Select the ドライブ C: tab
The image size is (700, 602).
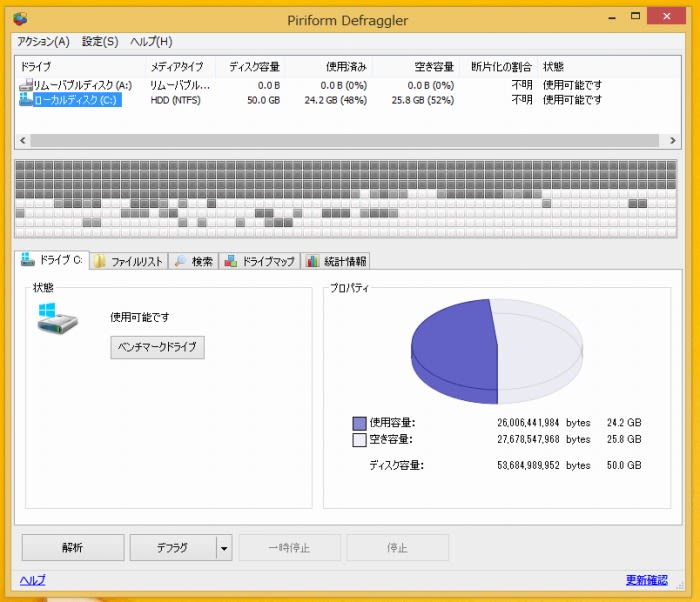click(x=53, y=260)
